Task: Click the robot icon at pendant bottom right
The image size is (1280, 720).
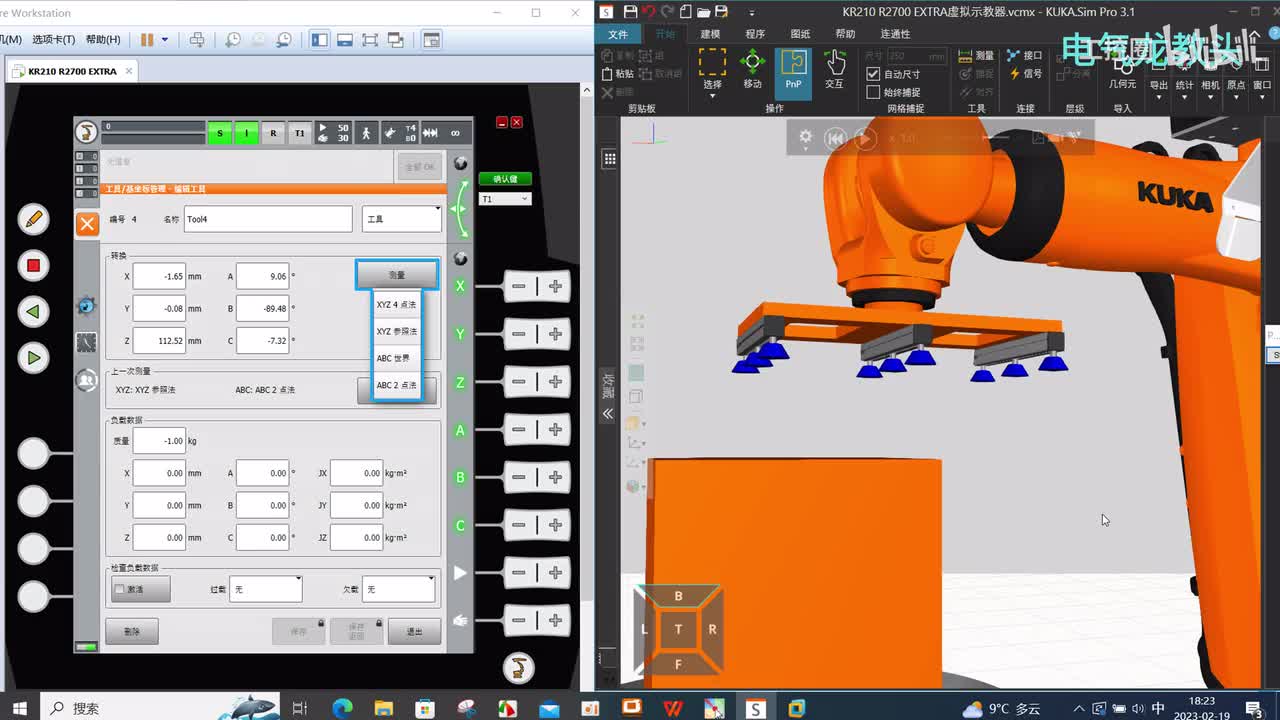Action: coord(519,667)
